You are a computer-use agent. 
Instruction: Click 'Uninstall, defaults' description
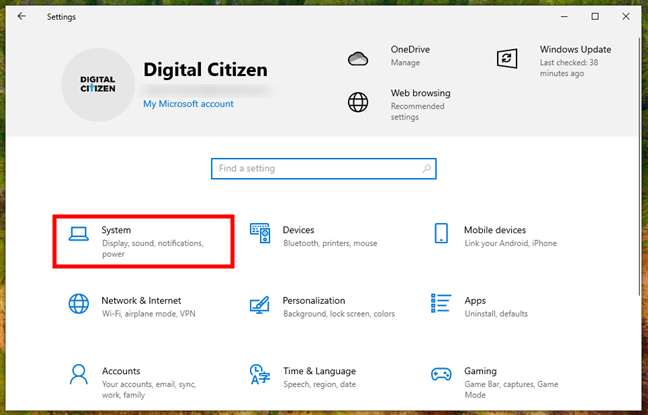pyautogui.click(x=496, y=314)
